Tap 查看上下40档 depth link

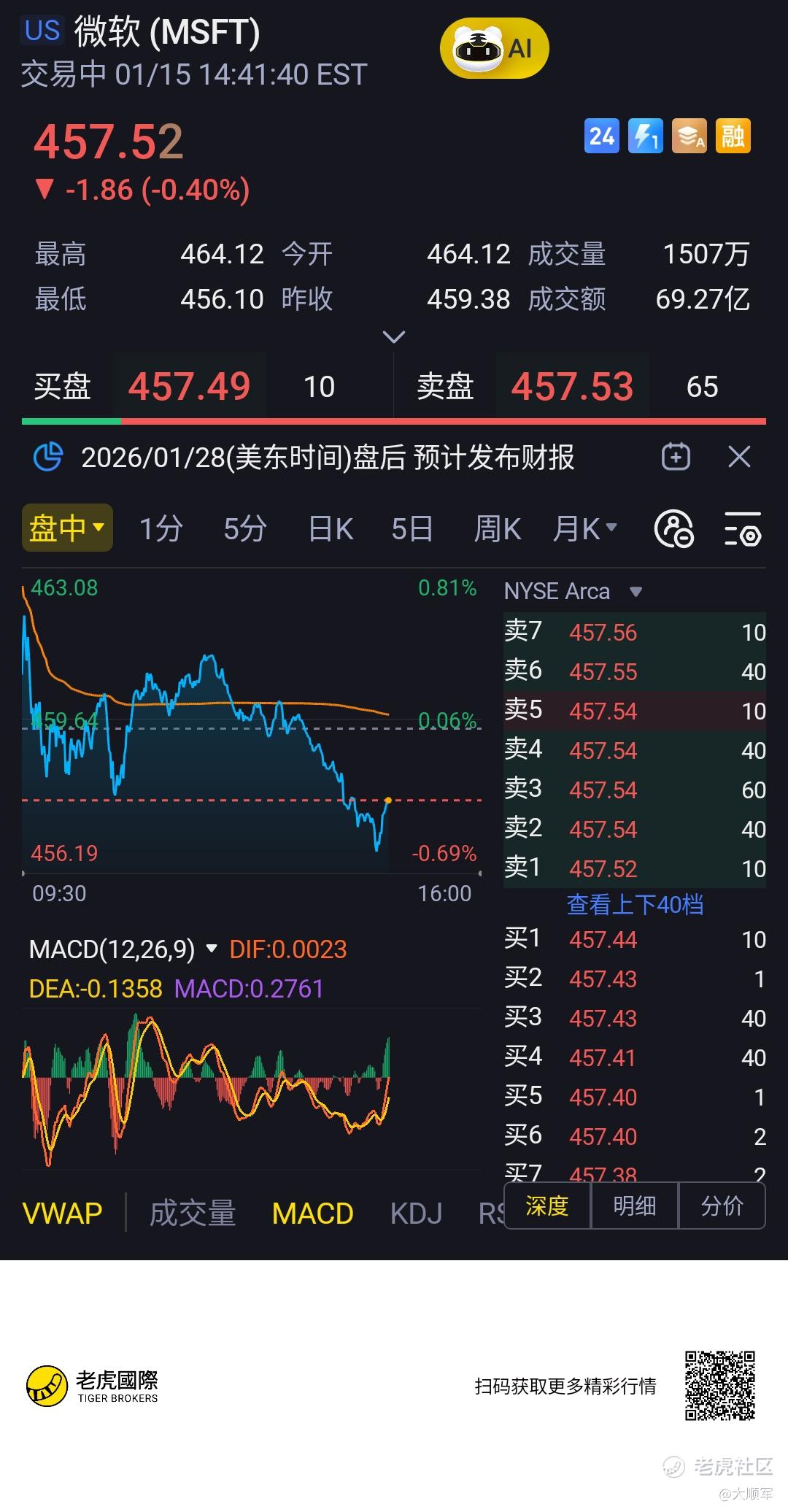coord(635,905)
